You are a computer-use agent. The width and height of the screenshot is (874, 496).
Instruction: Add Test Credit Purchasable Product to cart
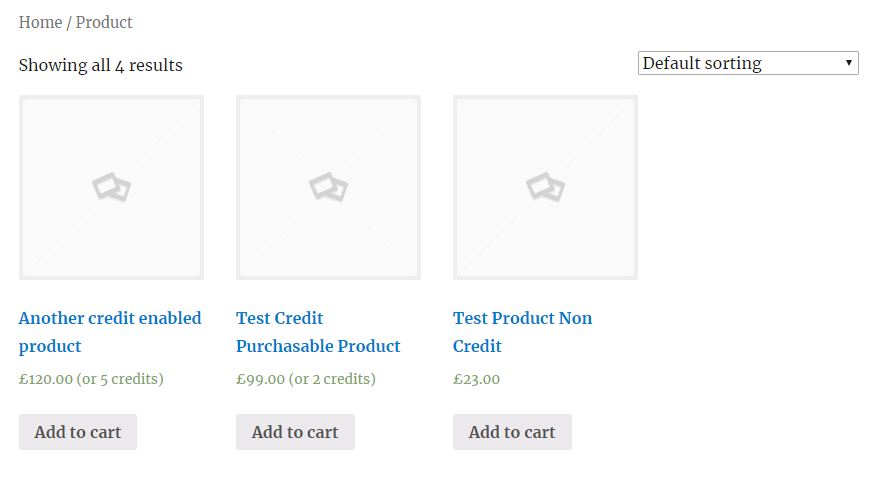coord(295,432)
